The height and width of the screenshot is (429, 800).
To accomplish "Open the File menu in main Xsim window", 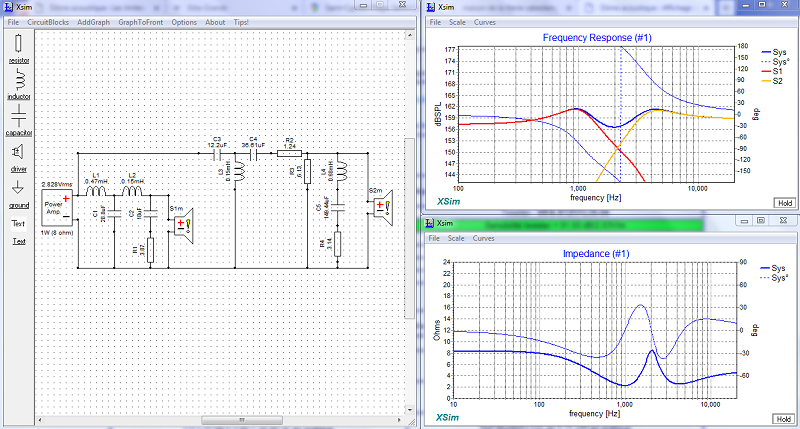I will point(13,22).
